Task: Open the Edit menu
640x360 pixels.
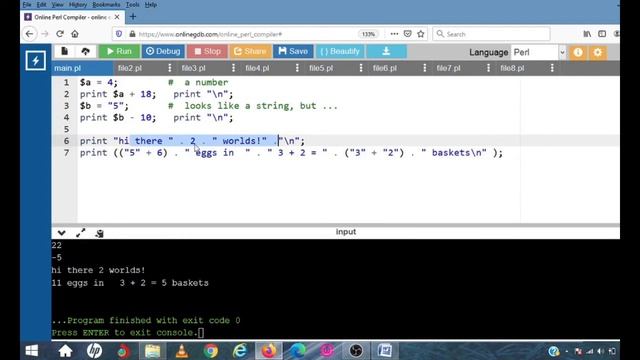Action: pyautogui.click(x=41, y=5)
